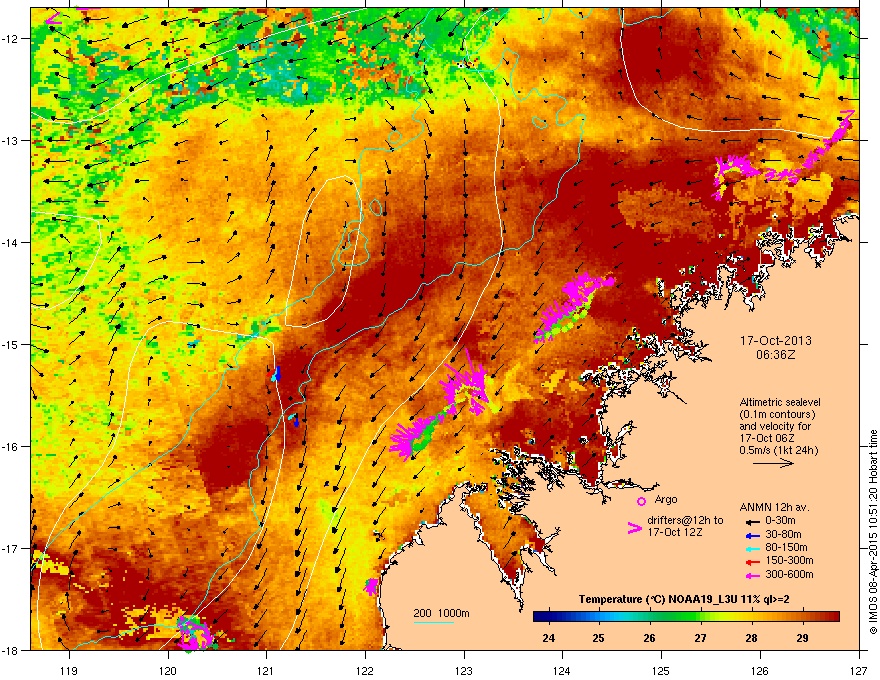This screenshot has width=880, height=680.
Task: Click the 'Altimetric sealevel' text
Action: (x=780, y=402)
